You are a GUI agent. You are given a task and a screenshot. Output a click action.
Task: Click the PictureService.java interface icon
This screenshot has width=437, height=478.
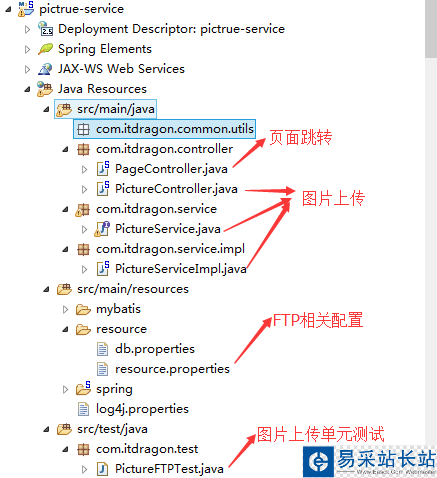[102, 229]
